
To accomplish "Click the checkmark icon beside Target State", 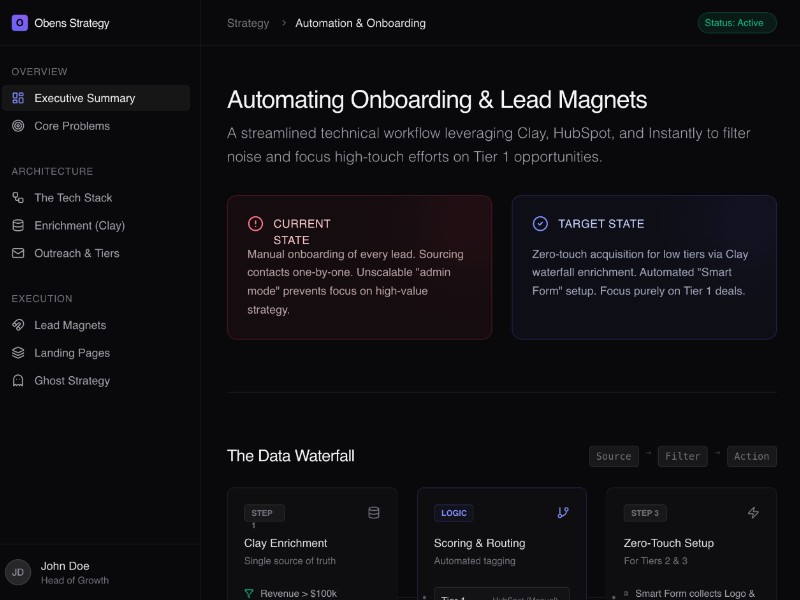I will [x=540, y=223].
